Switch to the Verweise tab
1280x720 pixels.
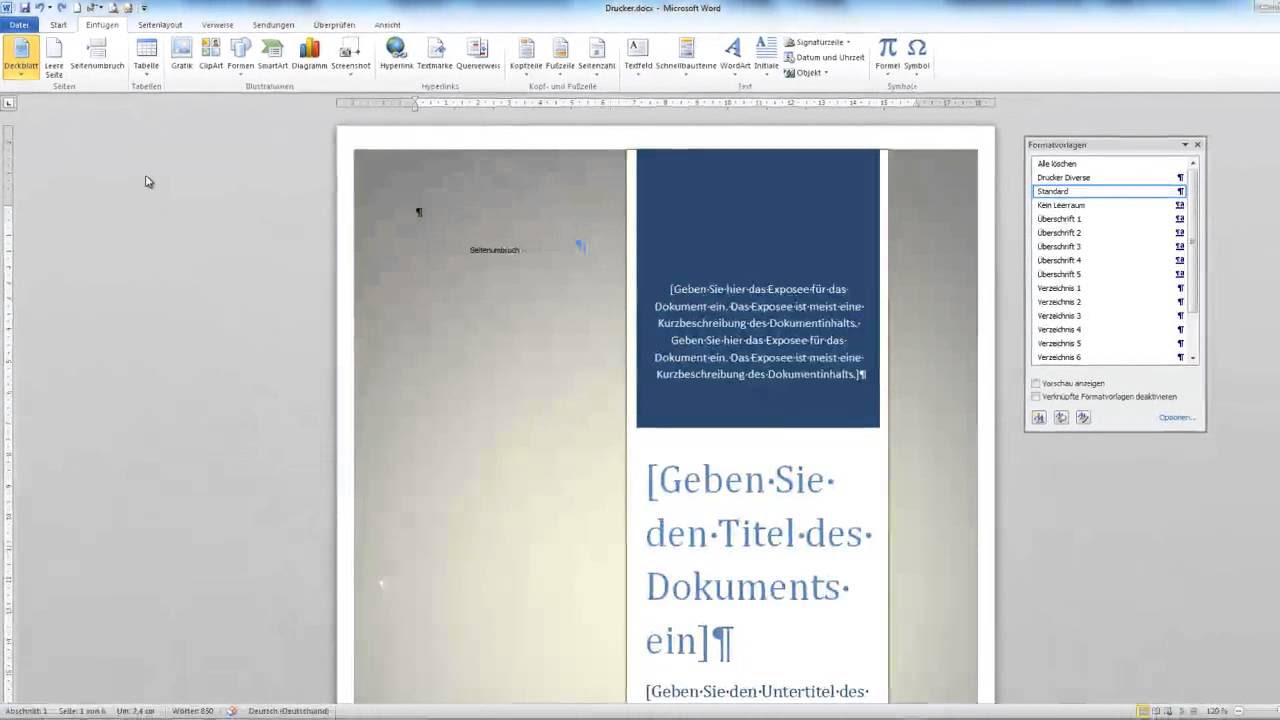217,25
